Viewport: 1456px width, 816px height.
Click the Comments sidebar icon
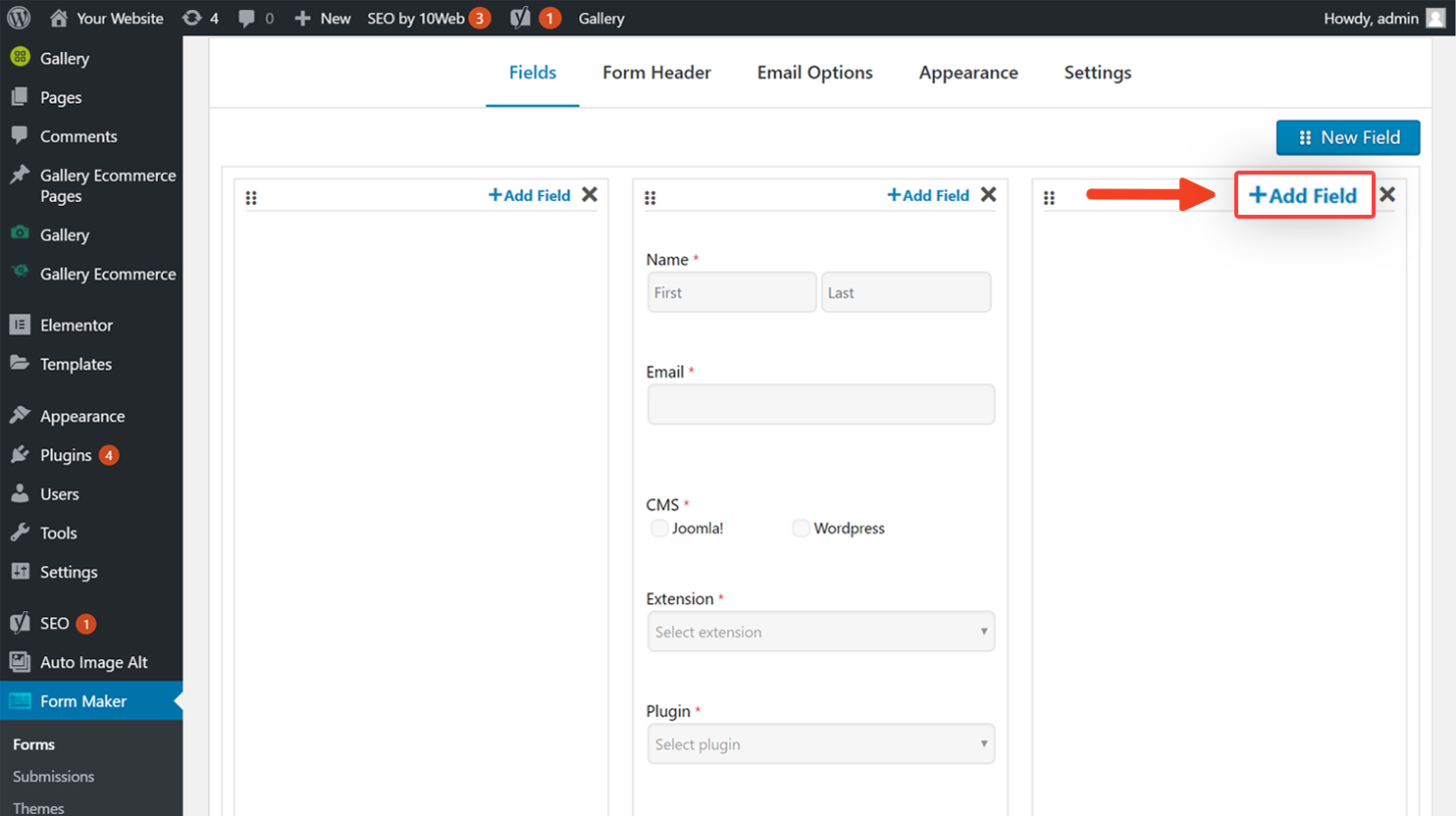(20, 135)
